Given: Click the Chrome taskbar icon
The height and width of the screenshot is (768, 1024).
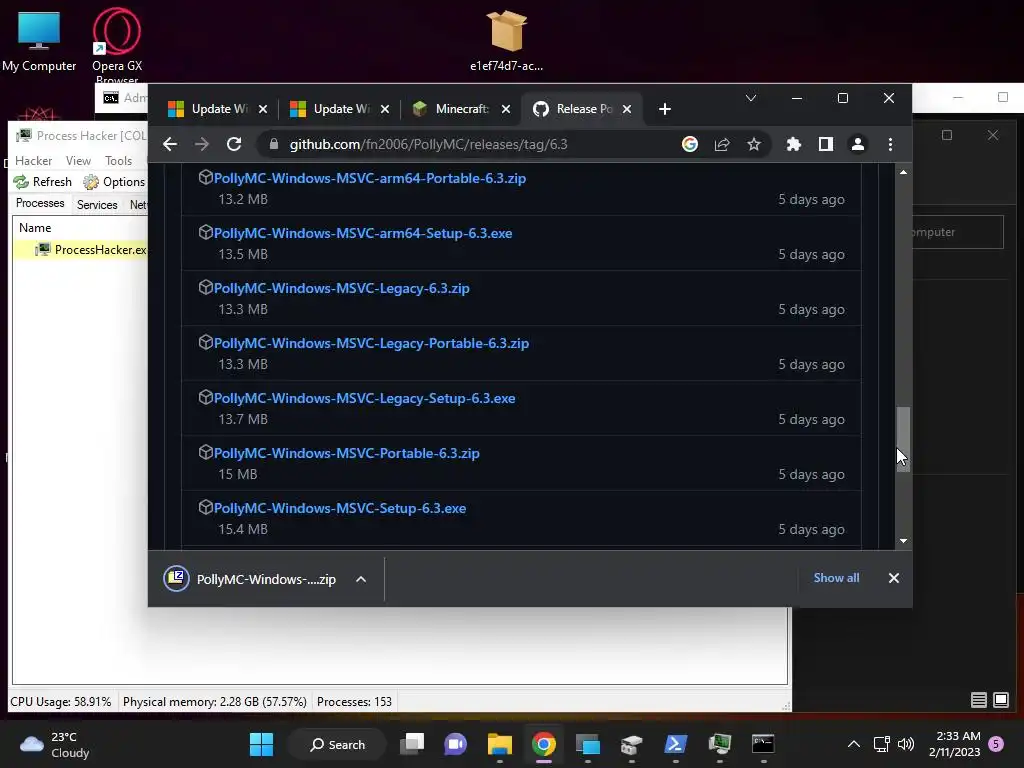Looking at the screenshot, I should pyautogui.click(x=543, y=744).
